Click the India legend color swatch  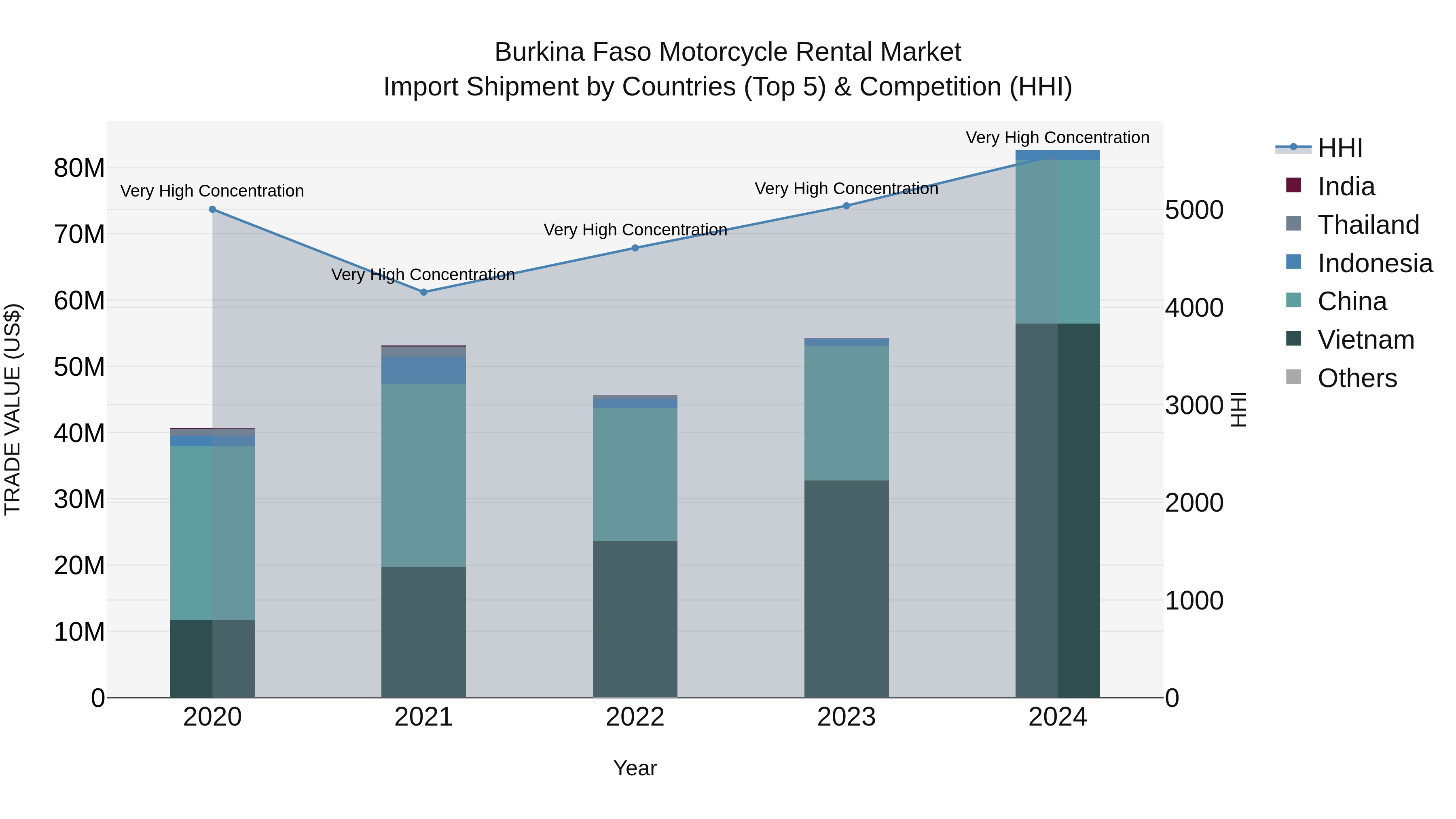coord(1293,185)
